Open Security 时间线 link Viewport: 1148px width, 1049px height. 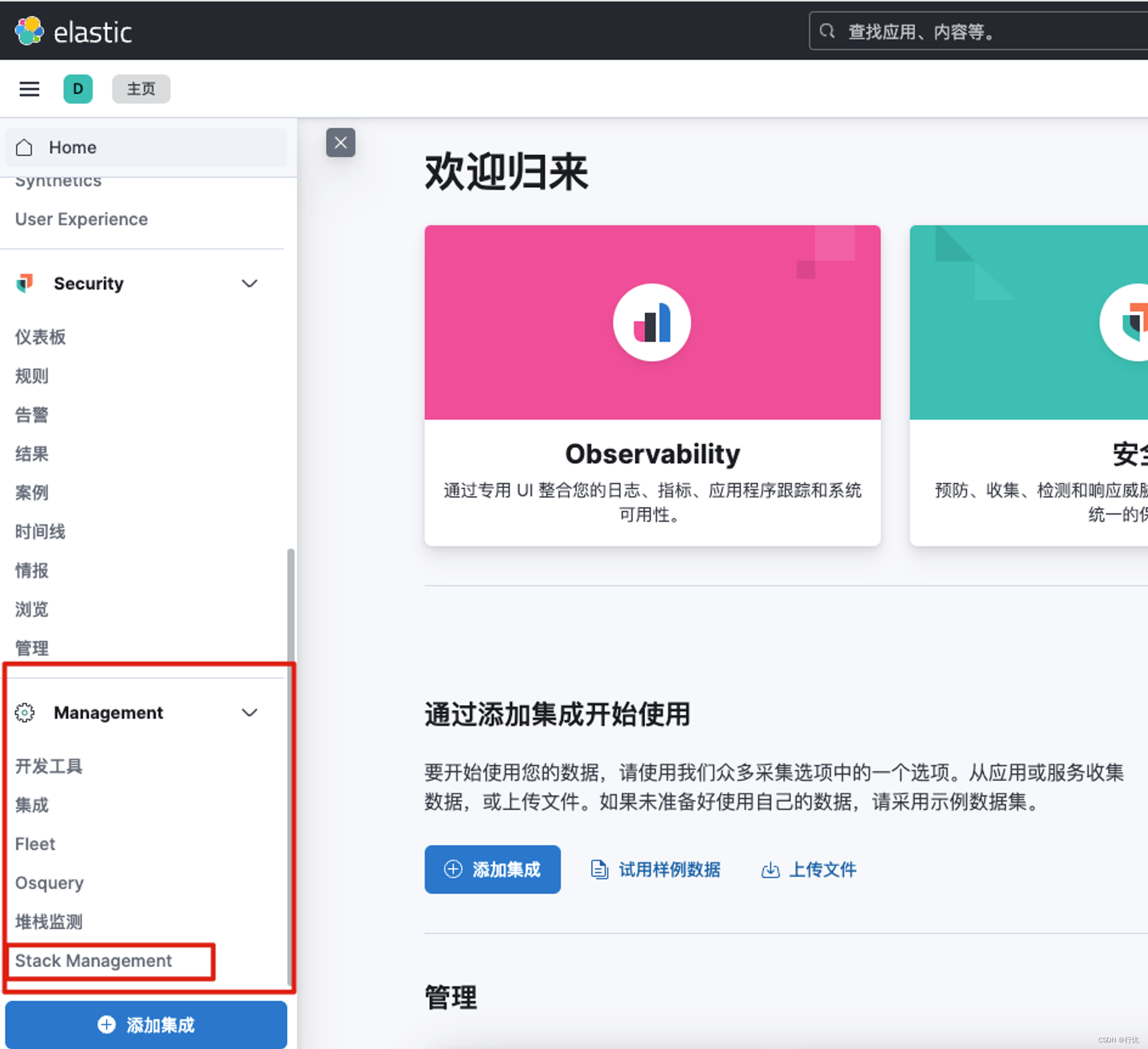coord(41,531)
